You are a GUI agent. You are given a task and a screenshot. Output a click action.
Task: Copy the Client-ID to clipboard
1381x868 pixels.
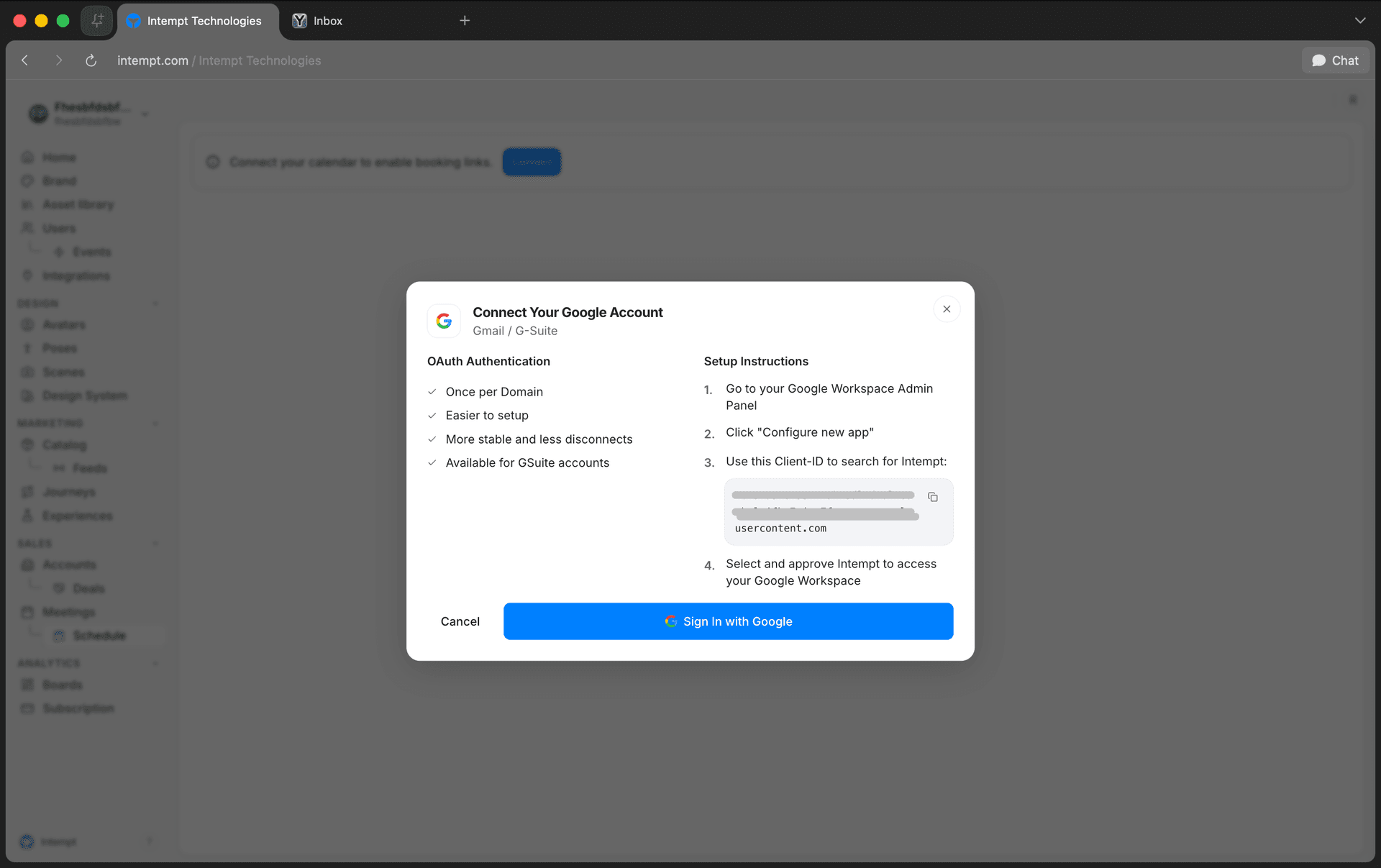click(x=933, y=497)
